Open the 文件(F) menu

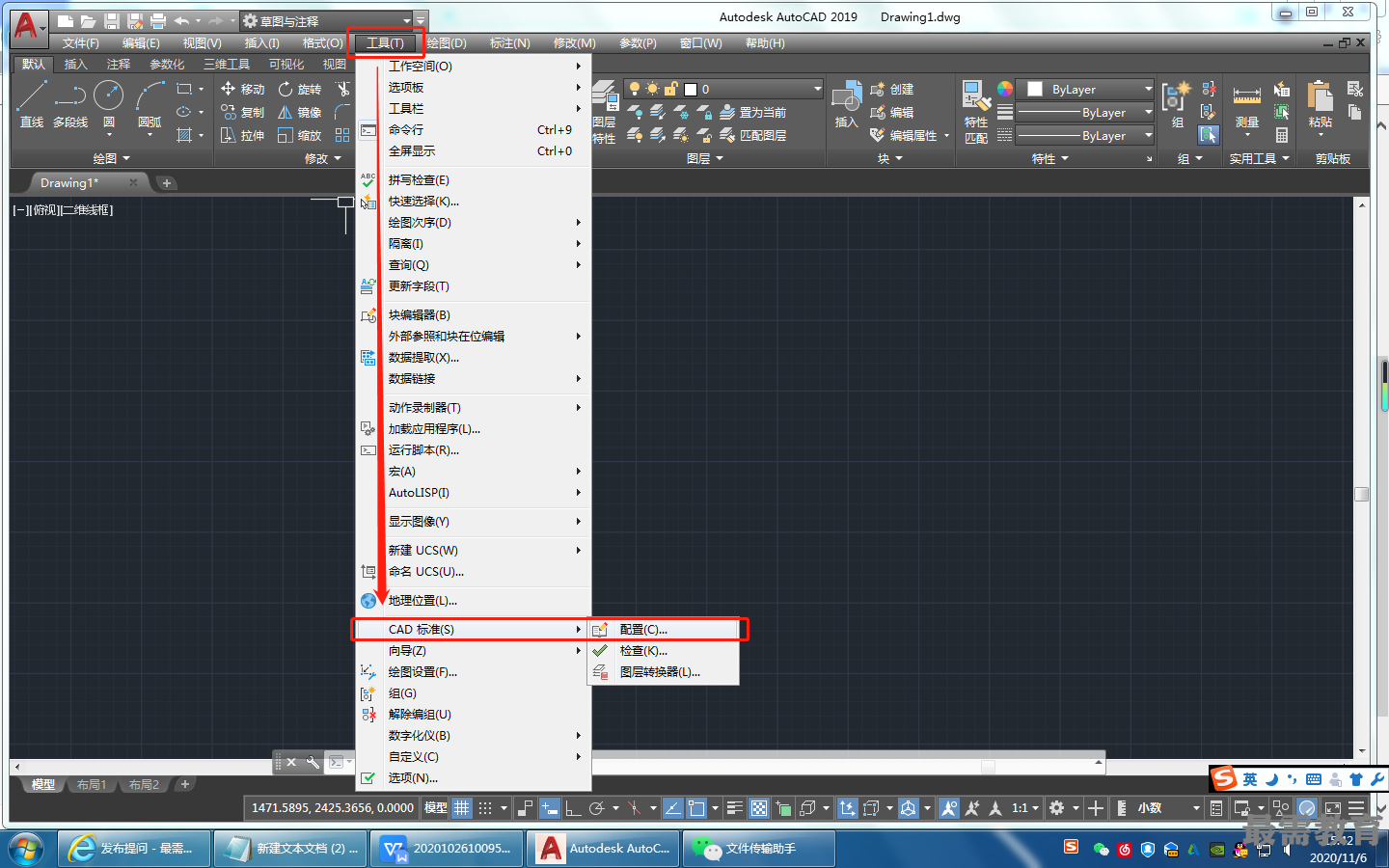[x=81, y=43]
